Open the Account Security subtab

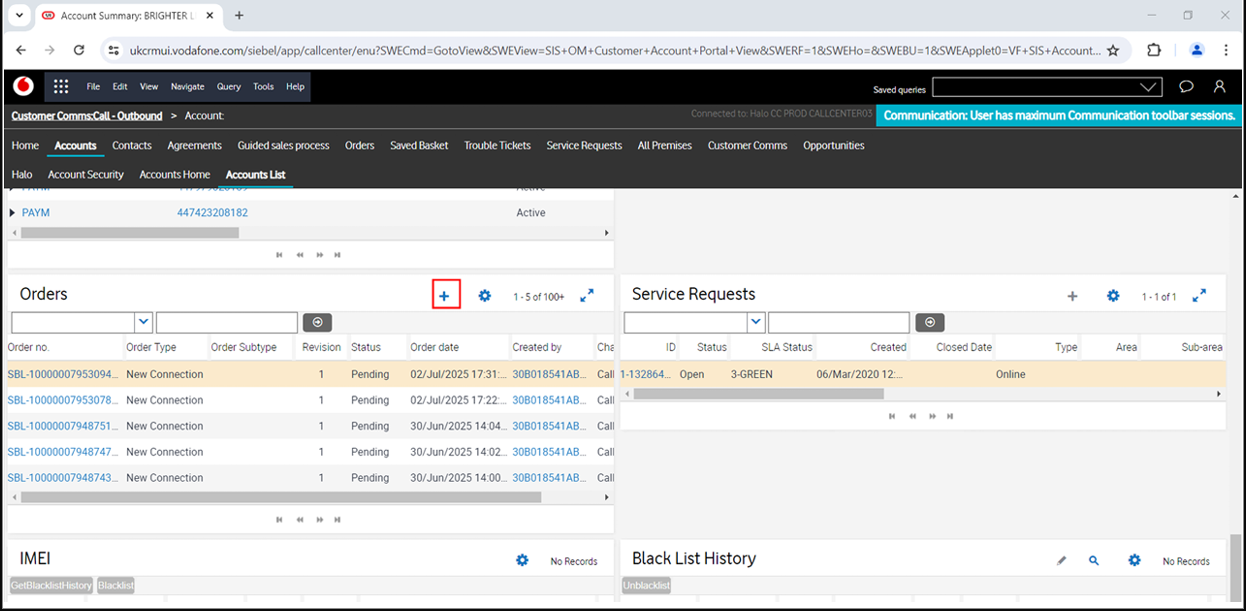coord(86,175)
